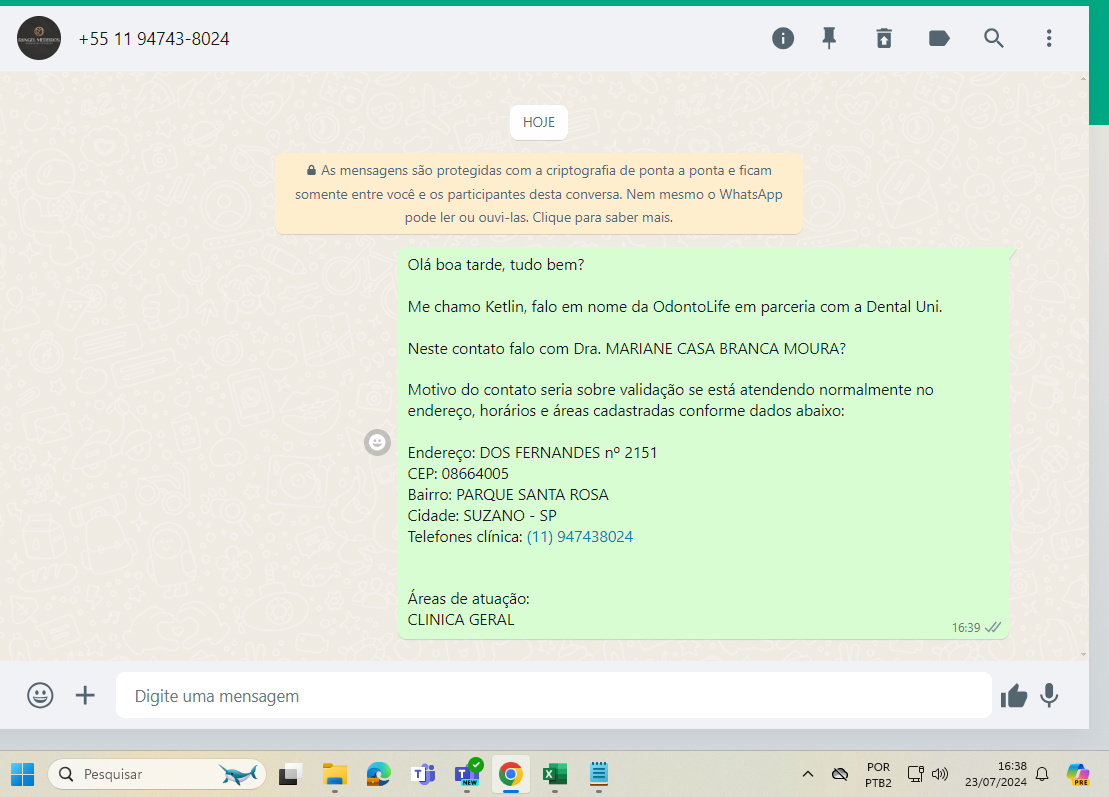Viewport: 1109px width, 797px height.
Task: Launch Microsoft Edge from taskbar
Action: pyautogui.click(x=379, y=774)
